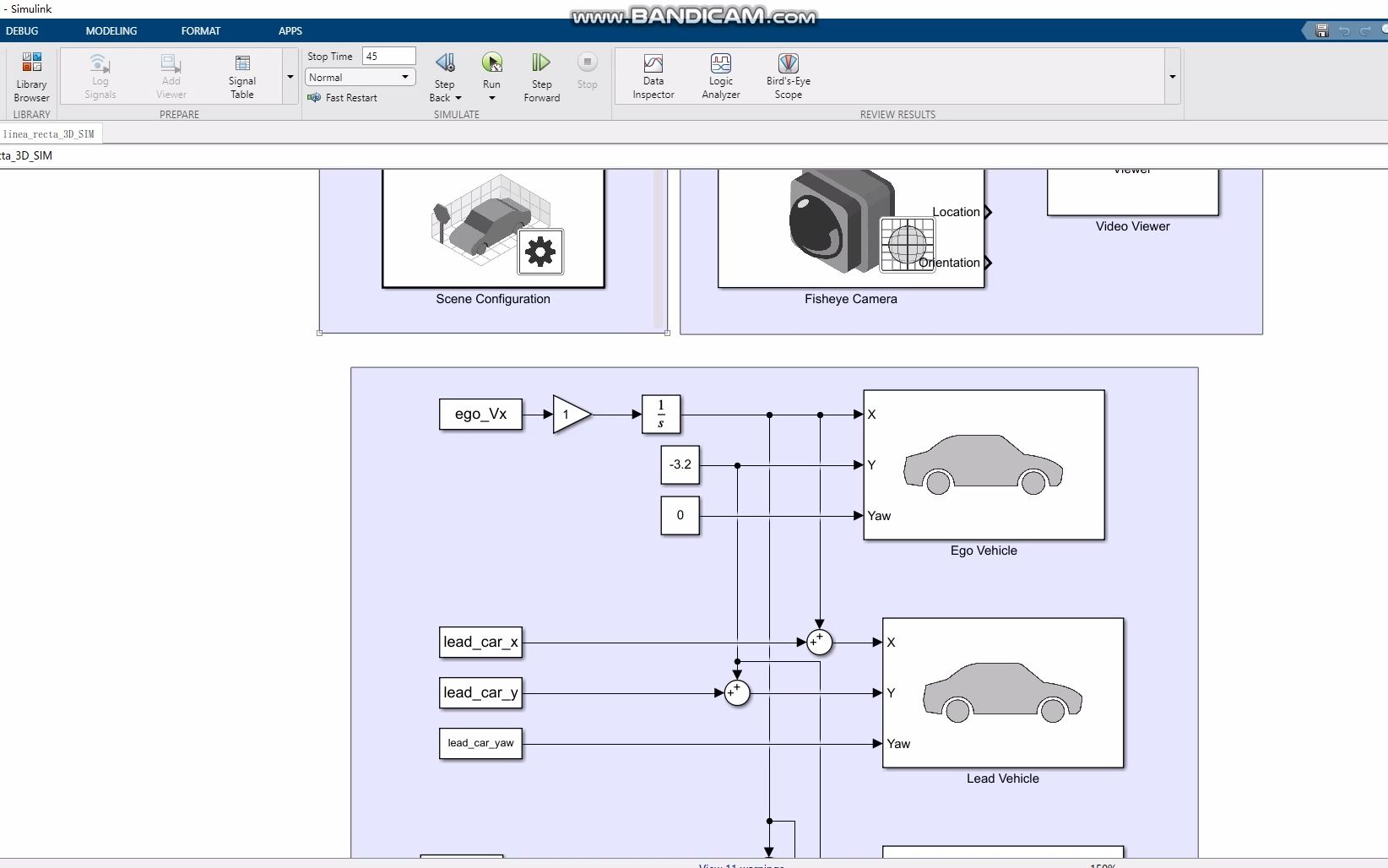Image resolution: width=1388 pixels, height=868 pixels.
Task: Toggle Log Signals
Action: tap(100, 74)
